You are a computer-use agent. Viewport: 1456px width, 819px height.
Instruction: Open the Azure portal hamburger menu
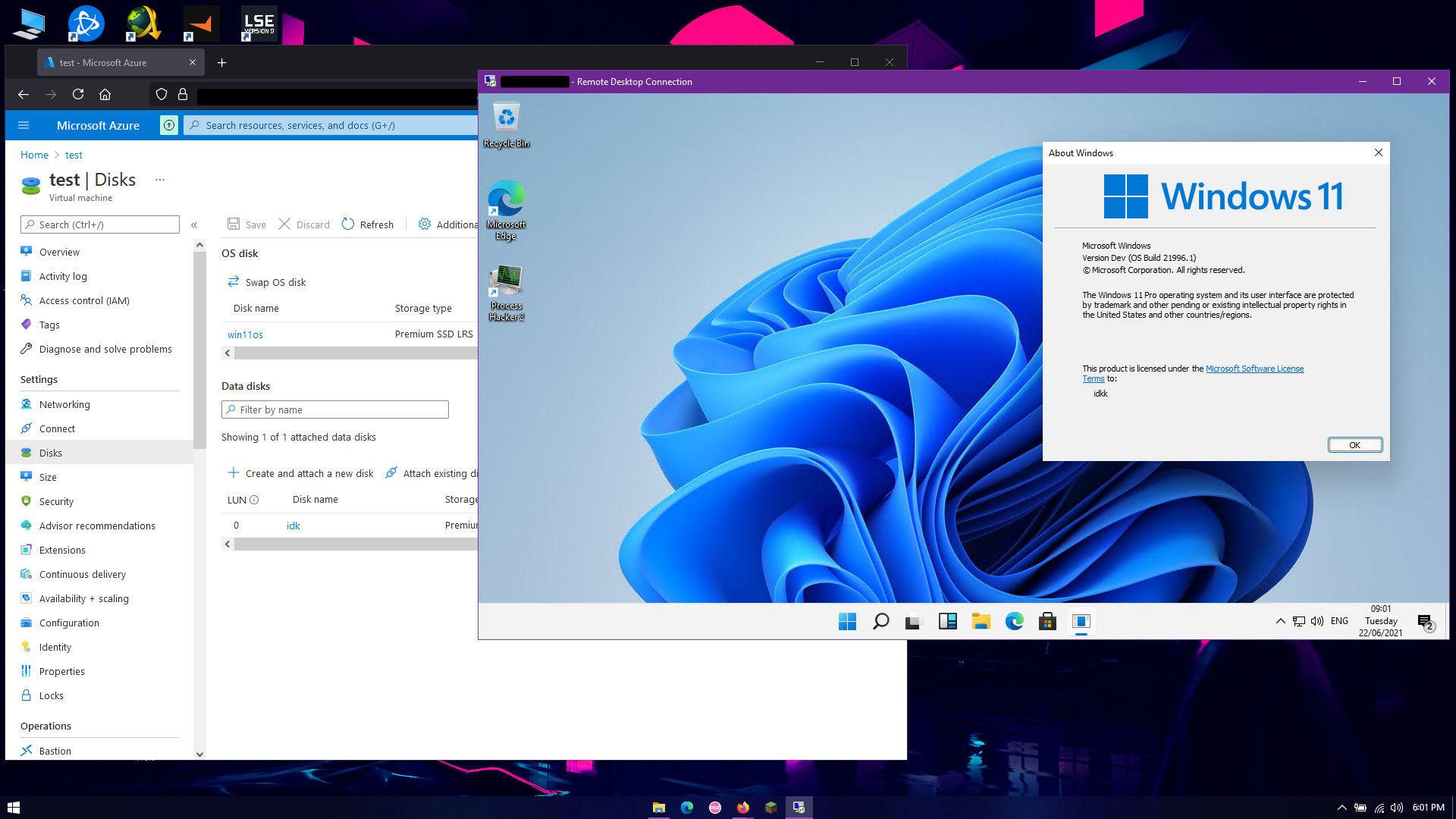[x=24, y=125]
